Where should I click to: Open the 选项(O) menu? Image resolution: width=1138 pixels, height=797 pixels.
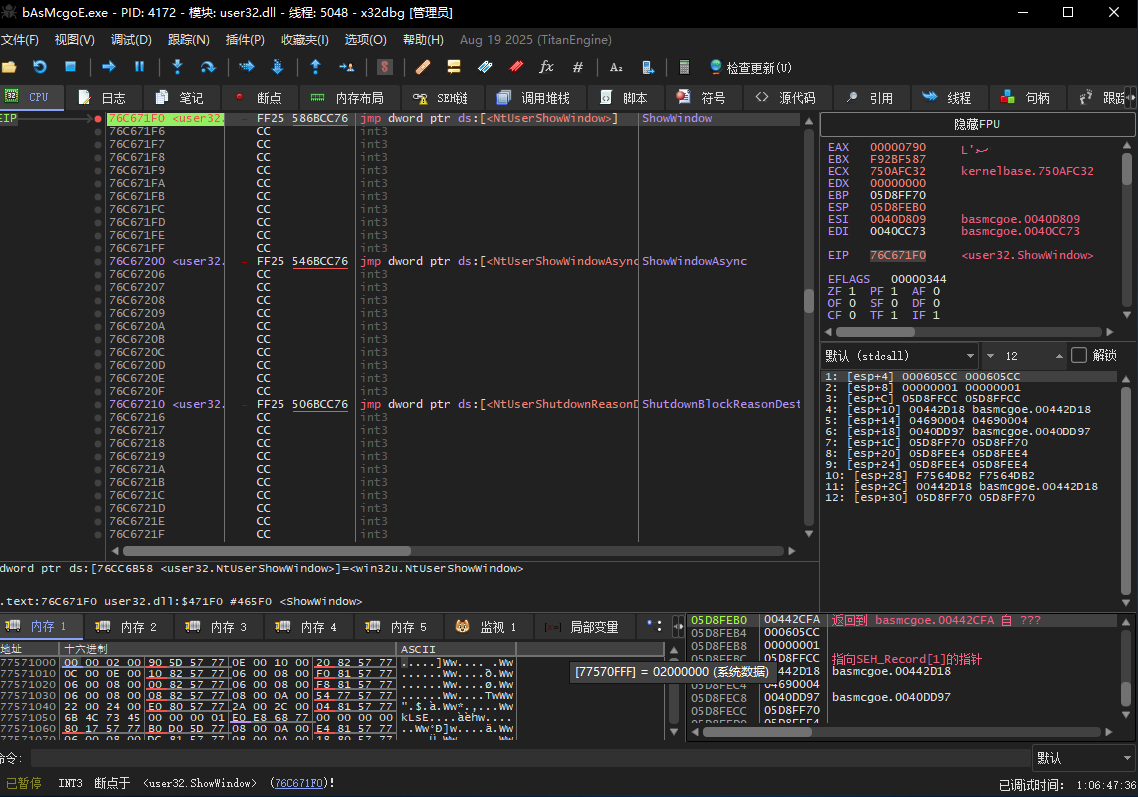click(365, 40)
